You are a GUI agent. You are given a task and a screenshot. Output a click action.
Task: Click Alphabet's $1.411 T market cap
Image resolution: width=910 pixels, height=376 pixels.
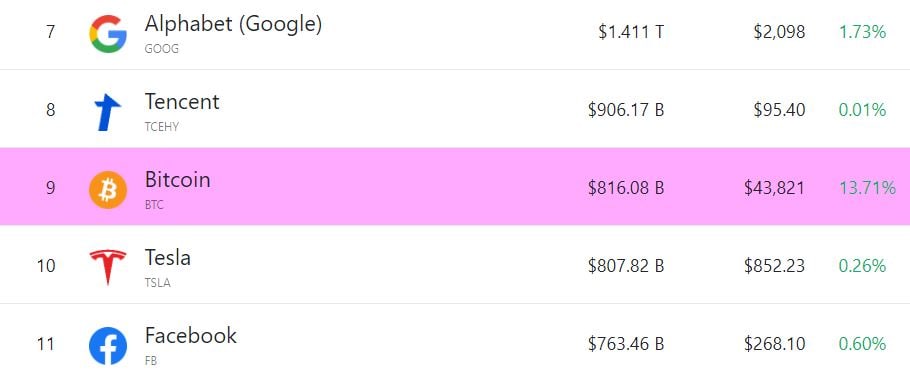[x=631, y=32]
